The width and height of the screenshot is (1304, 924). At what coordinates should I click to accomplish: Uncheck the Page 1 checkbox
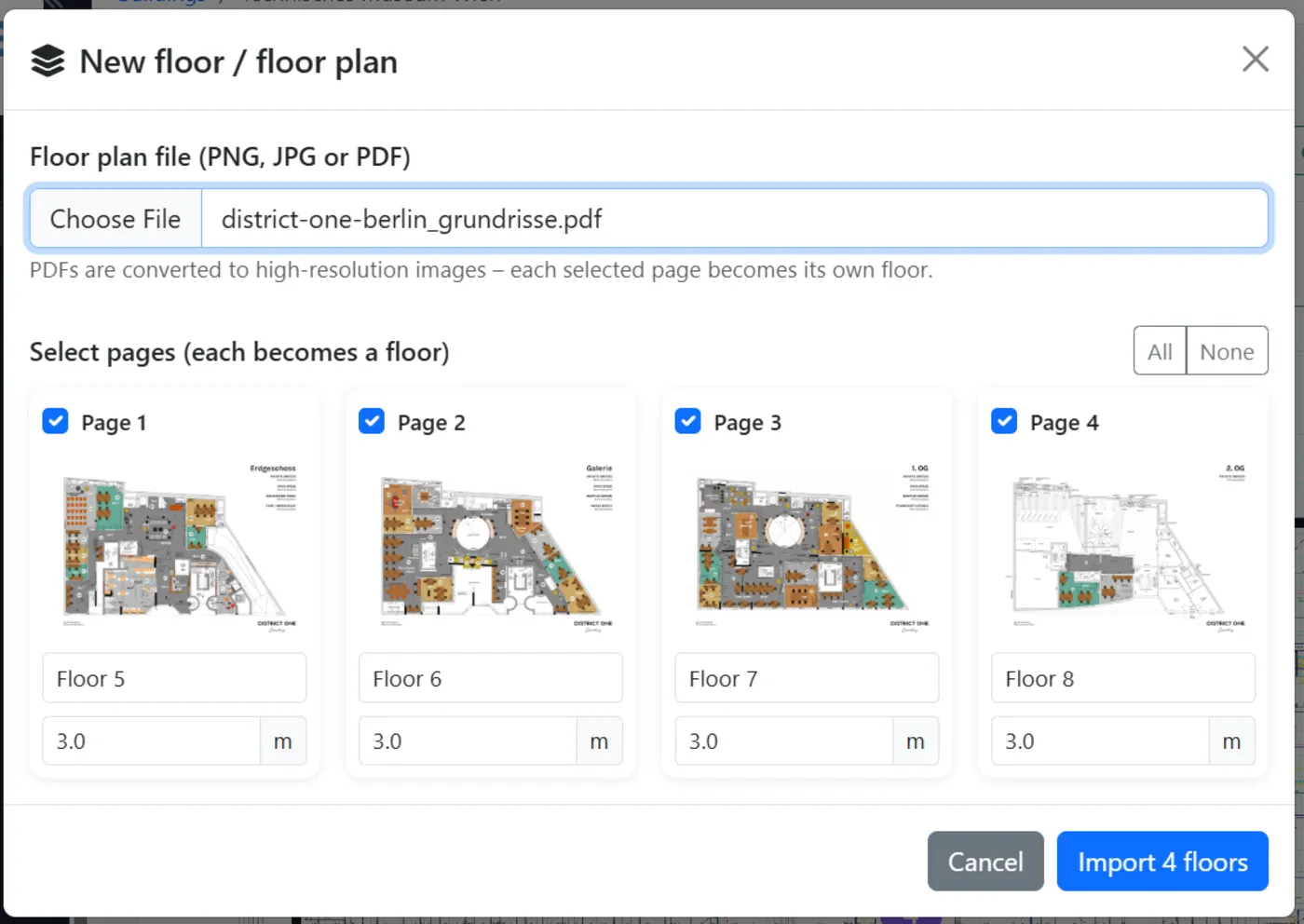(x=56, y=421)
